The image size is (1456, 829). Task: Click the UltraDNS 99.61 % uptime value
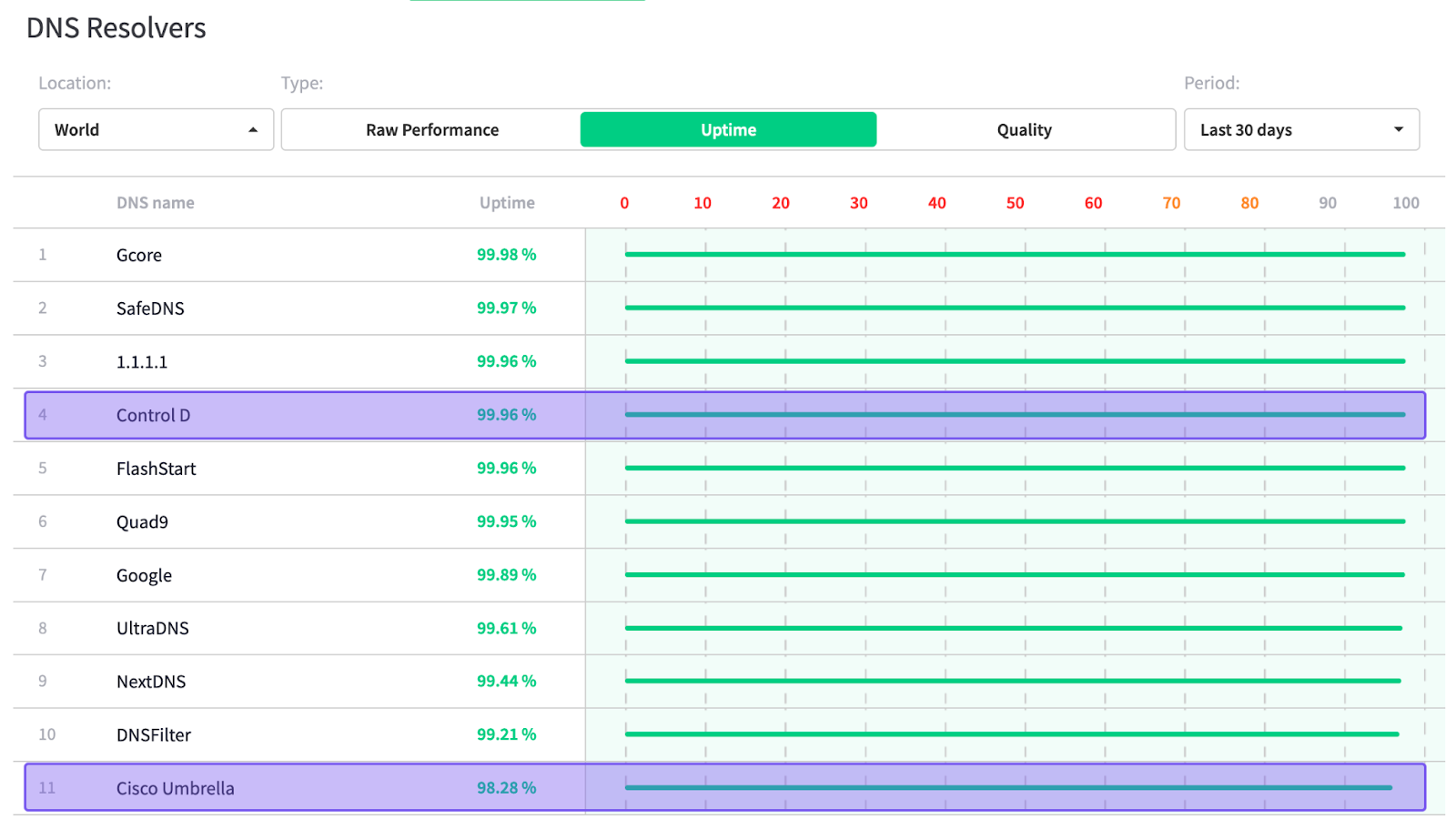point(506,629)
